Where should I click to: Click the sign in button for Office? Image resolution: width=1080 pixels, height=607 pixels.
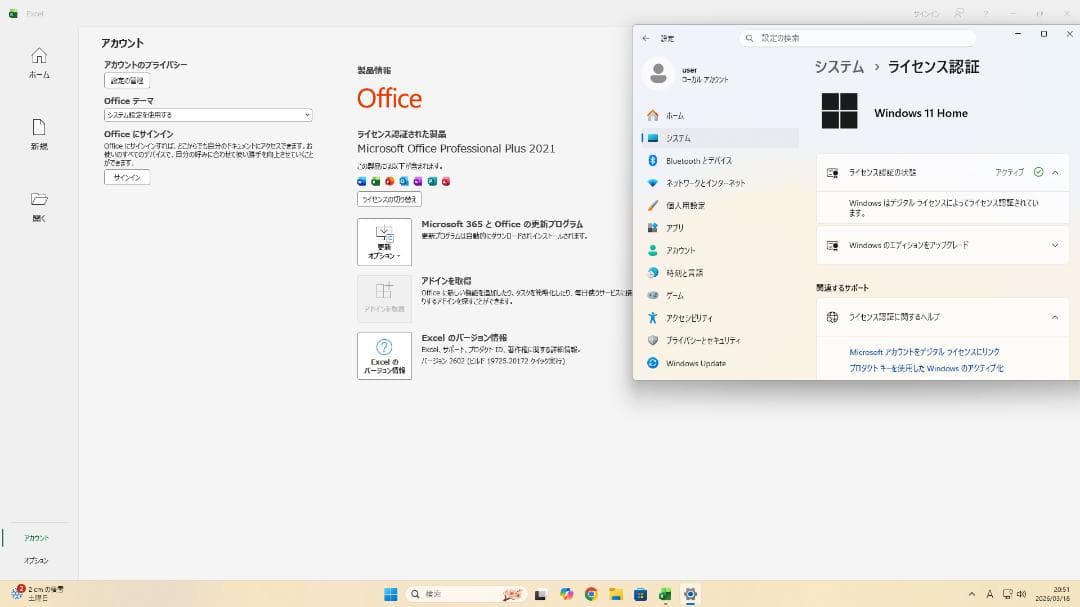coord(127,176)
